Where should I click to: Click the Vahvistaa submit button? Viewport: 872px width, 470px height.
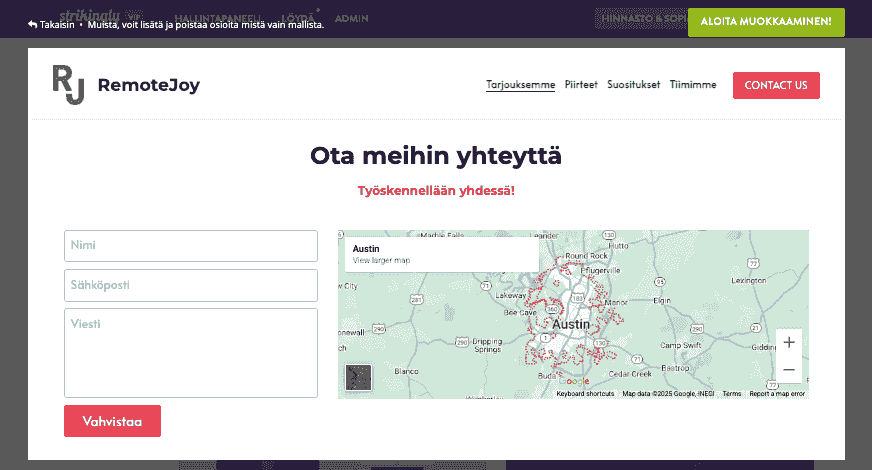(112, 421)
